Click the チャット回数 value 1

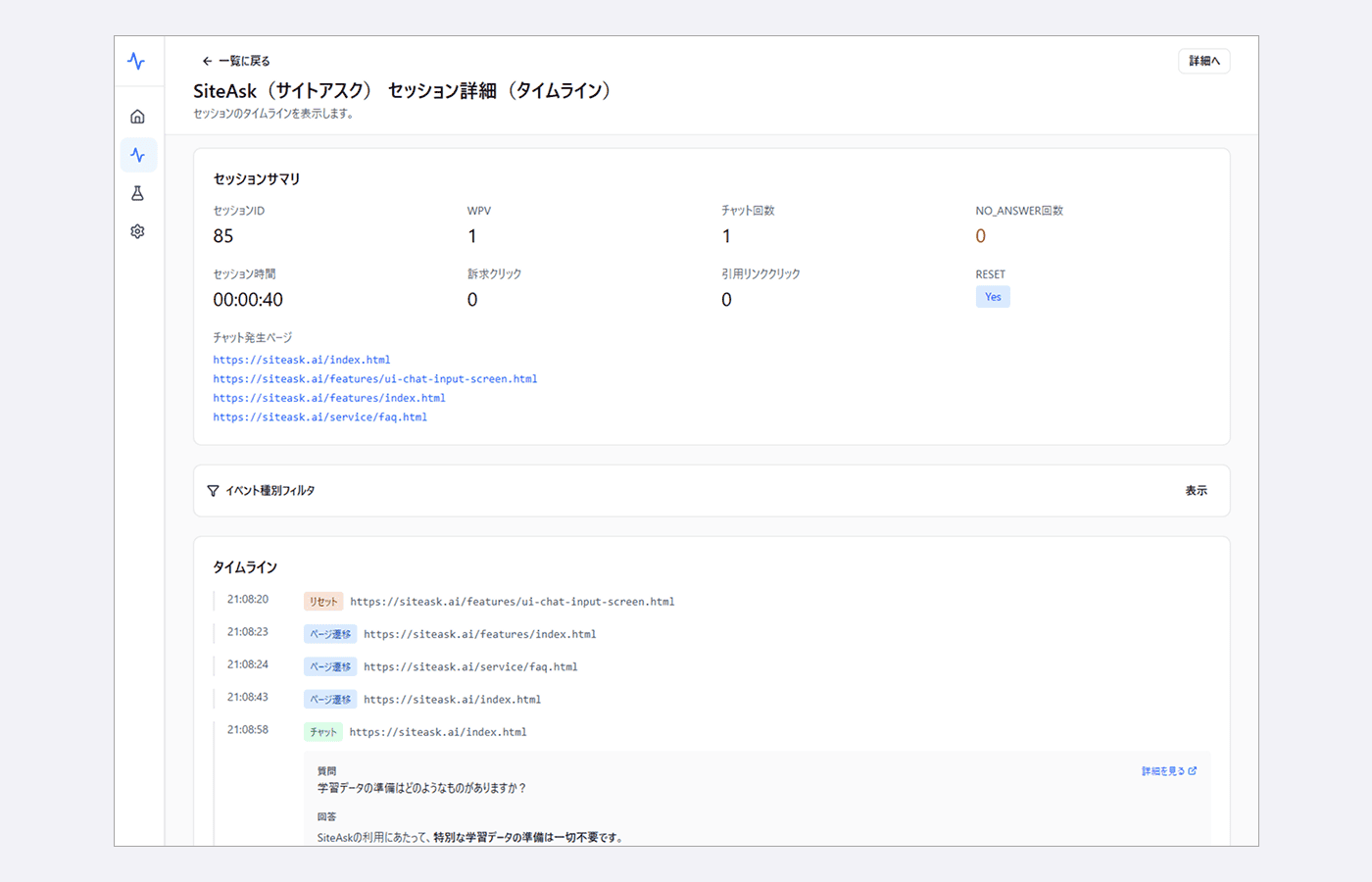(x=726, y=236)
